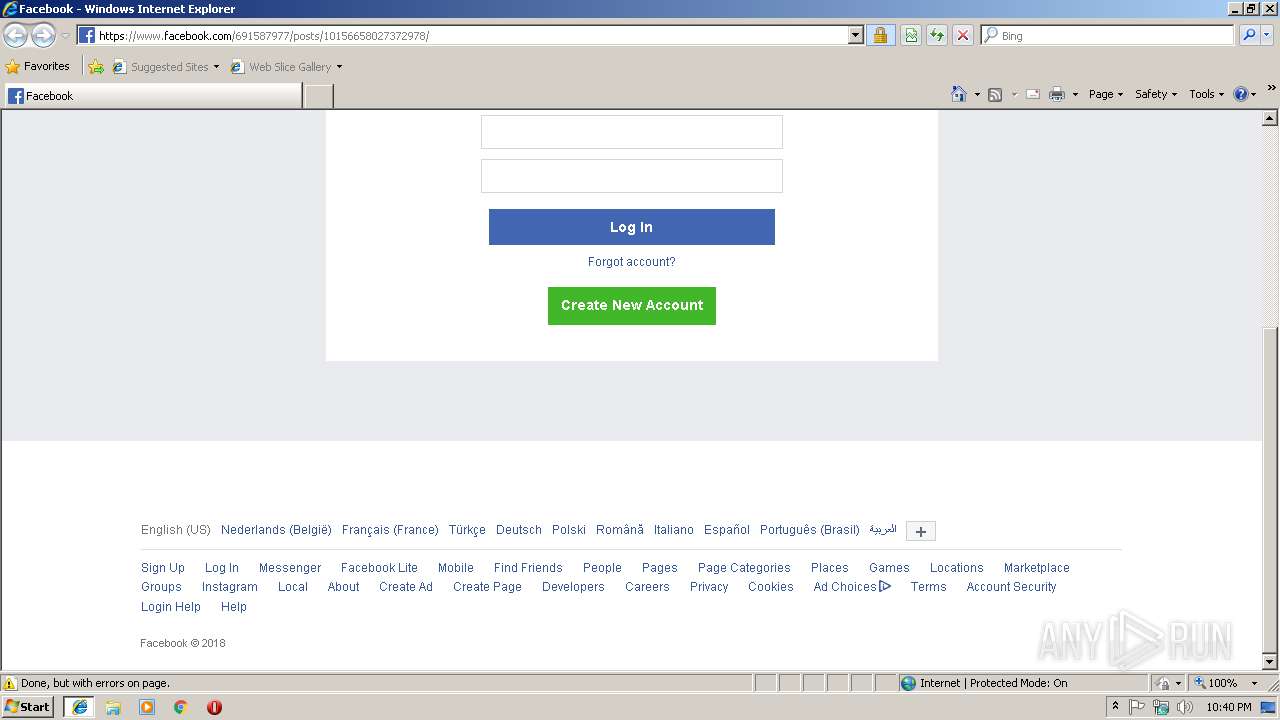Click the Bing search box
This screenshot has height=720, width=1280.
(1108, 35)
